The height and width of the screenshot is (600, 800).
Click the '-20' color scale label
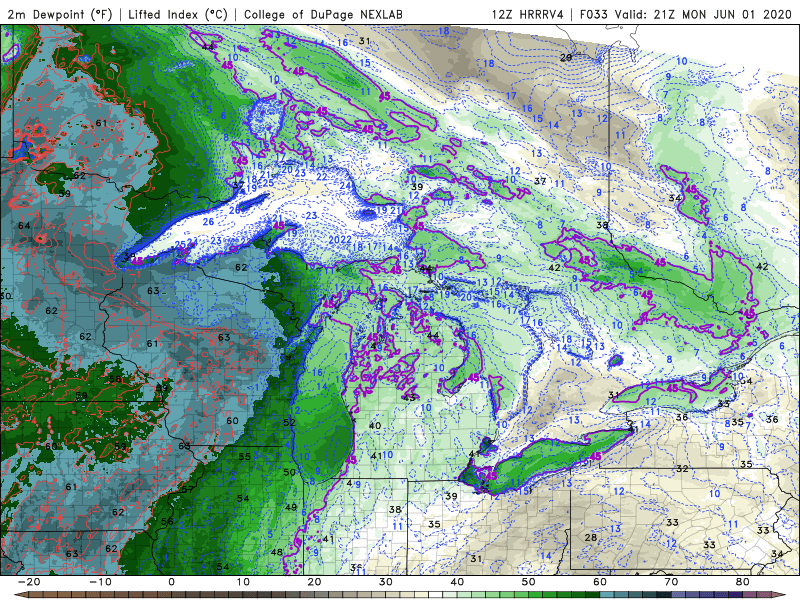point(29,582)
